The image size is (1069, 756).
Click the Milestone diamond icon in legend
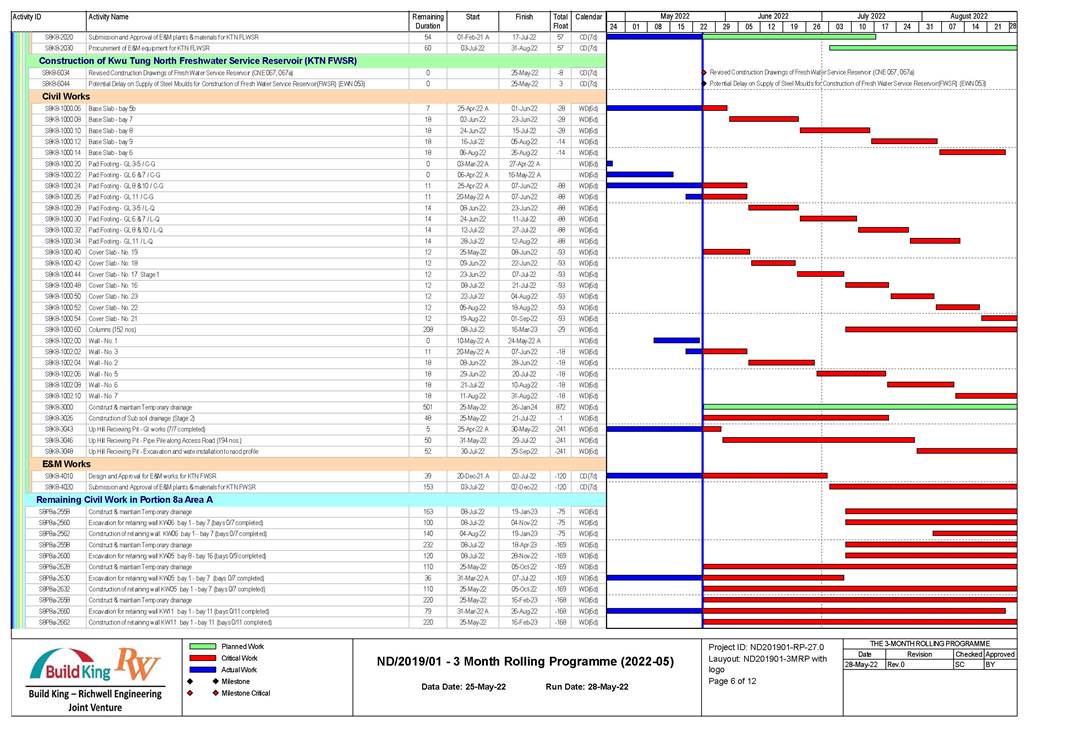[192, 681]
